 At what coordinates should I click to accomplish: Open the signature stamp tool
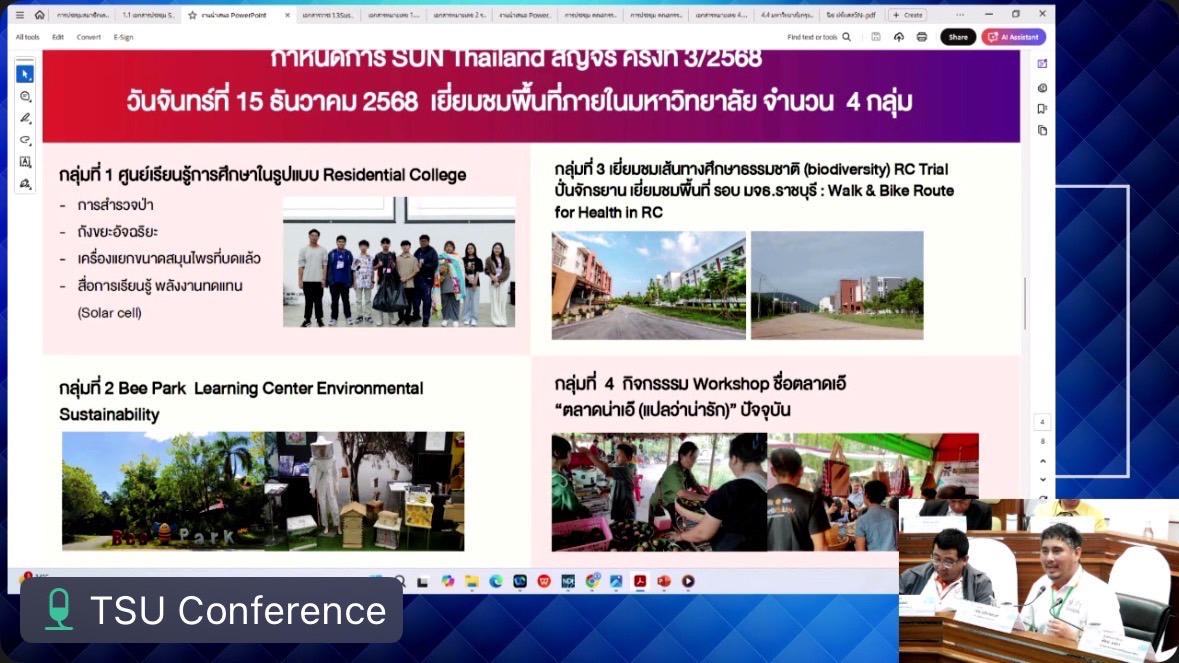(x=25, y=184)
